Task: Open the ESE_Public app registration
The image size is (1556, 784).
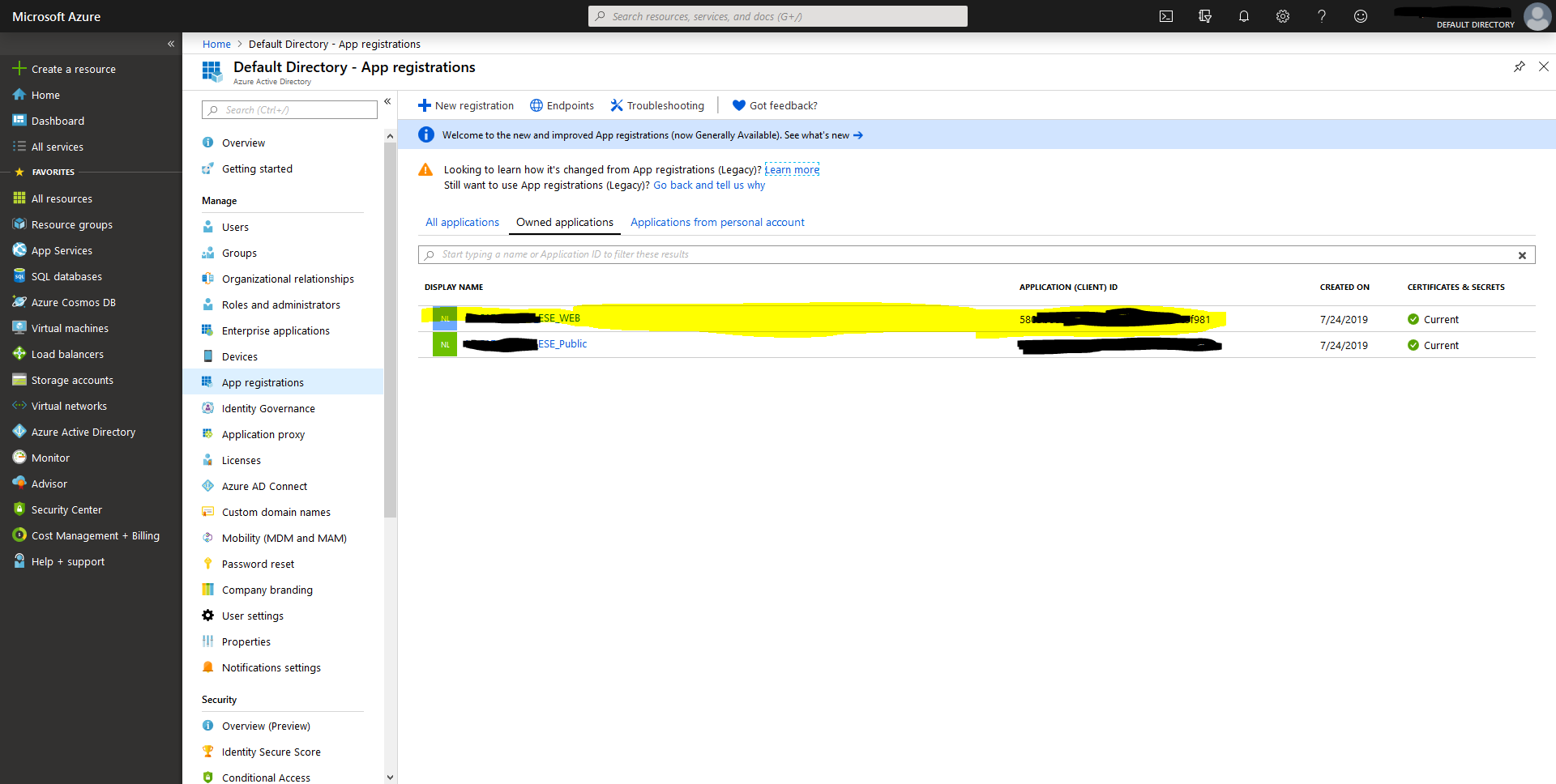Action: [x=562, y=344]
